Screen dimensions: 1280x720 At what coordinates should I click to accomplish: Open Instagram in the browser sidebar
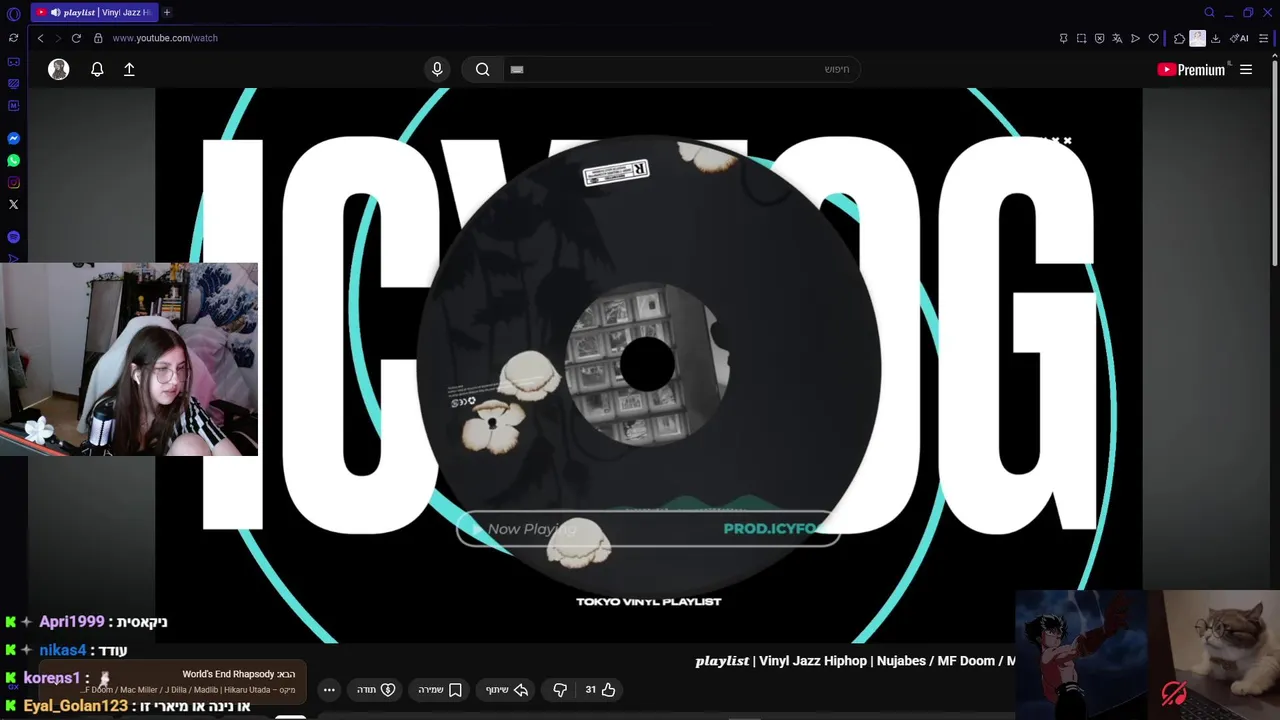(13, 183)
